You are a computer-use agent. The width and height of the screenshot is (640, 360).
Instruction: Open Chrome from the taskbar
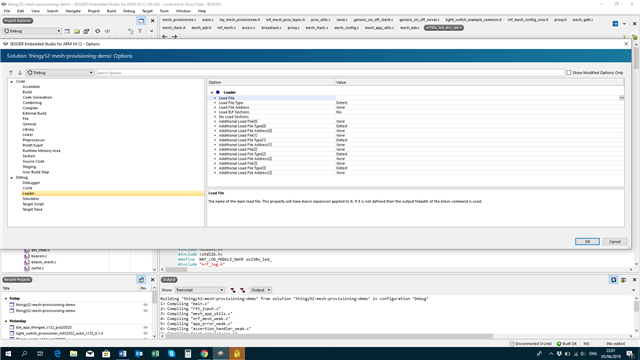click(204, 353)
